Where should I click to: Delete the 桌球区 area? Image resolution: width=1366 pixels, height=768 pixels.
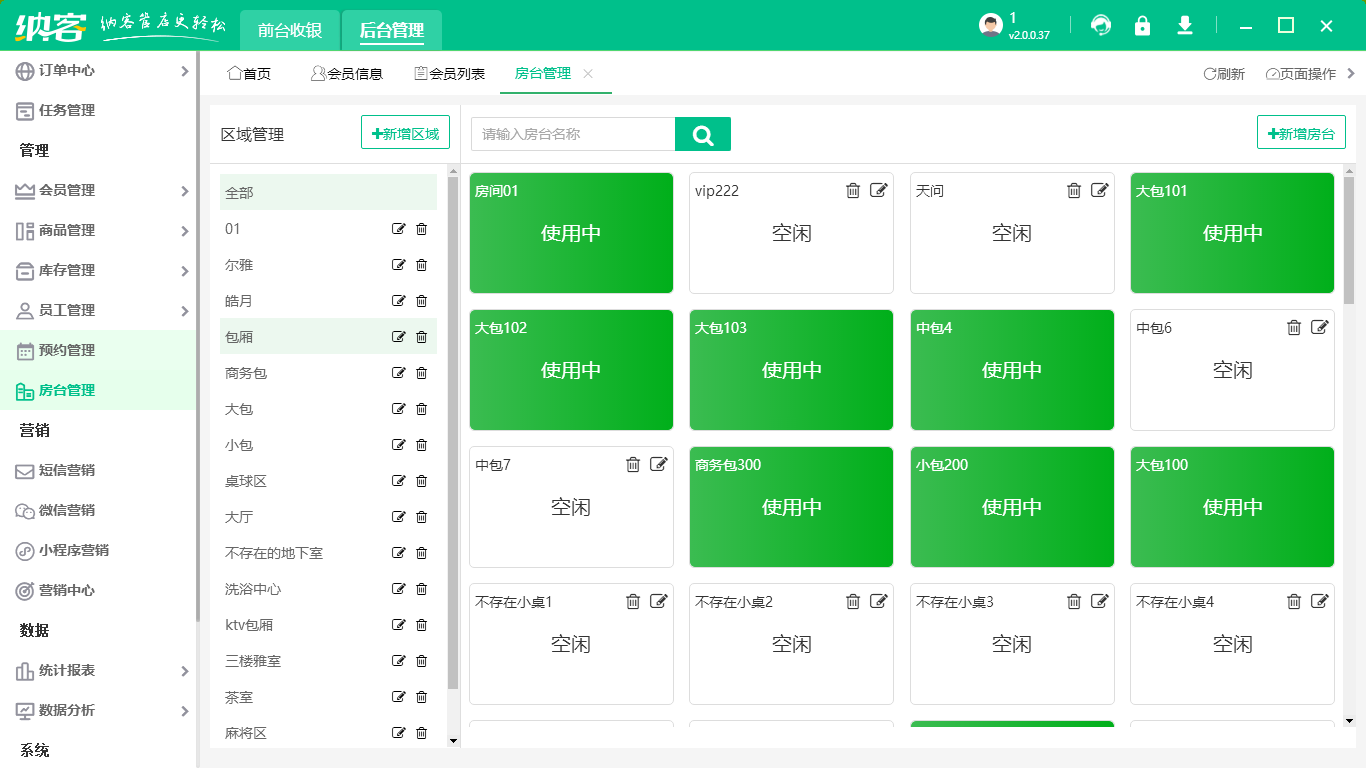421,481
